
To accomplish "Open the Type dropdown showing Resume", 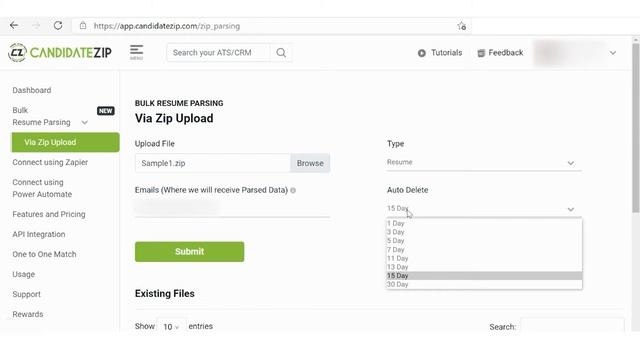I will point(484,162).
